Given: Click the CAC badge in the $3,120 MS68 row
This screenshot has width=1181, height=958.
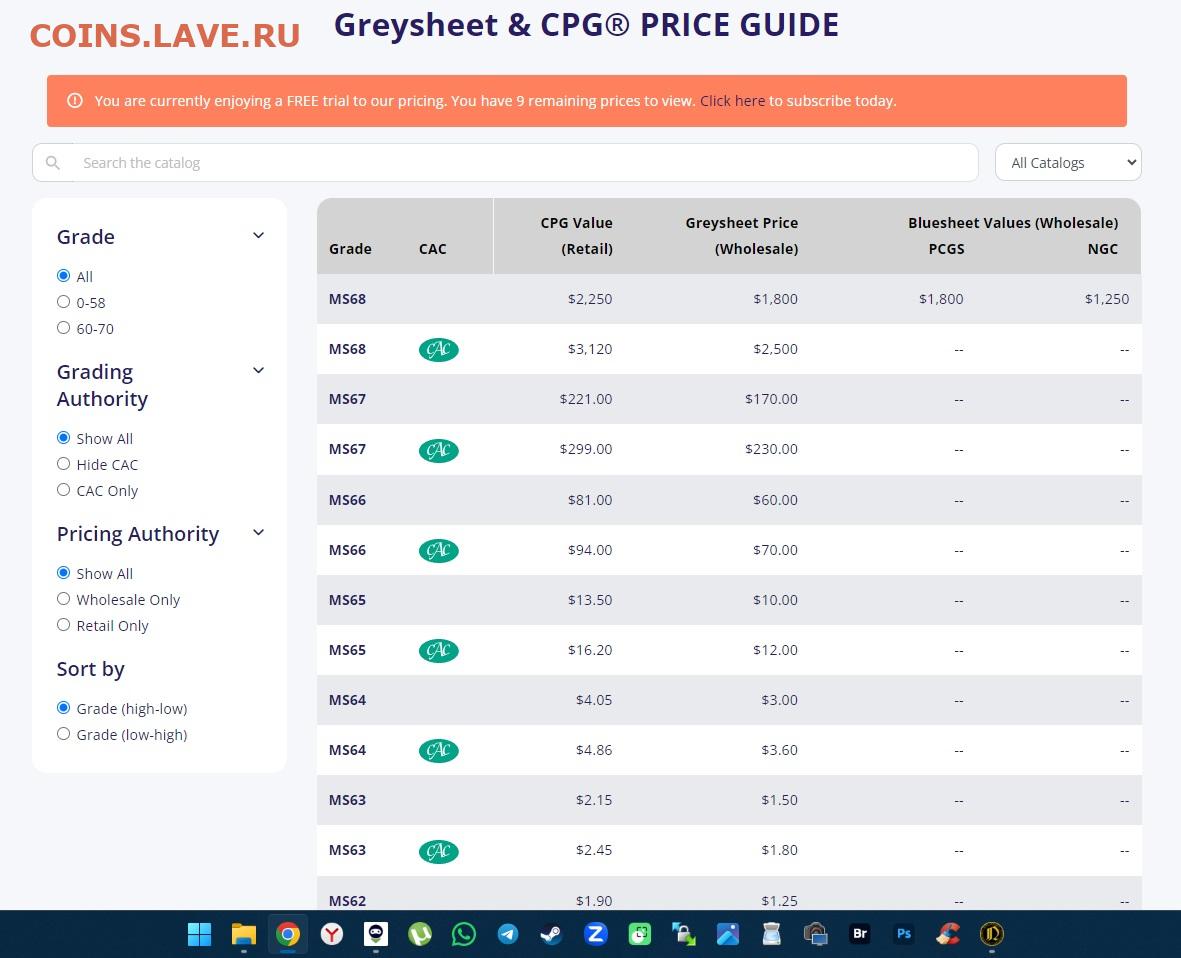Looking at the screenshot, I should (x=438, y=349).
